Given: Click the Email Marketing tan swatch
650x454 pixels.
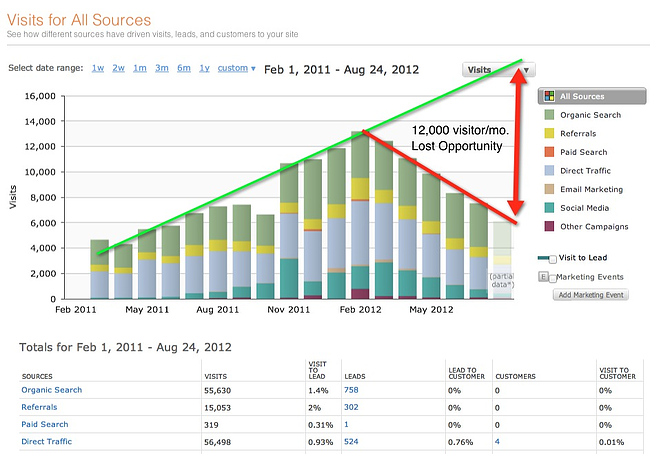Looking at the screenshot, I should pos(549,189).
